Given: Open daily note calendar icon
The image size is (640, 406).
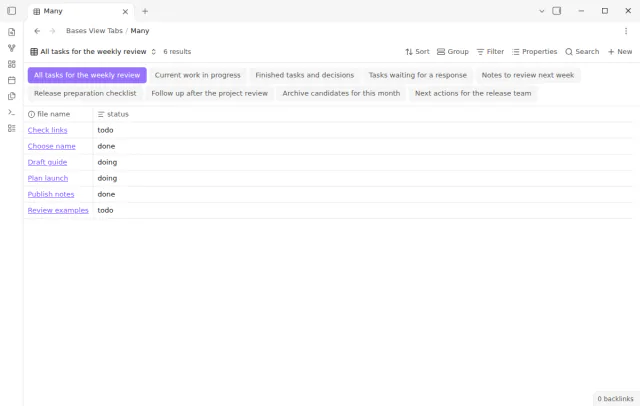Looking at the screenshot, I should point(11,80).
